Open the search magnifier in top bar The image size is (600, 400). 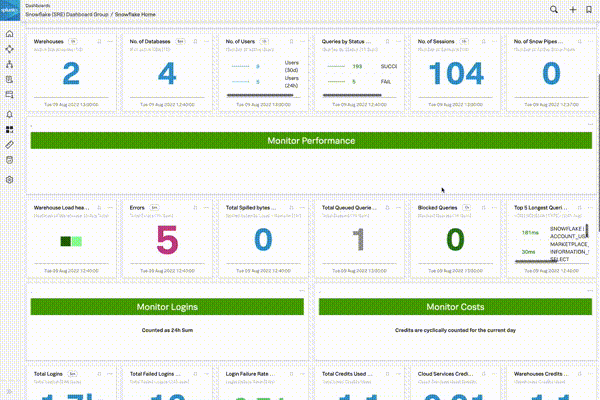click(555, 9)
